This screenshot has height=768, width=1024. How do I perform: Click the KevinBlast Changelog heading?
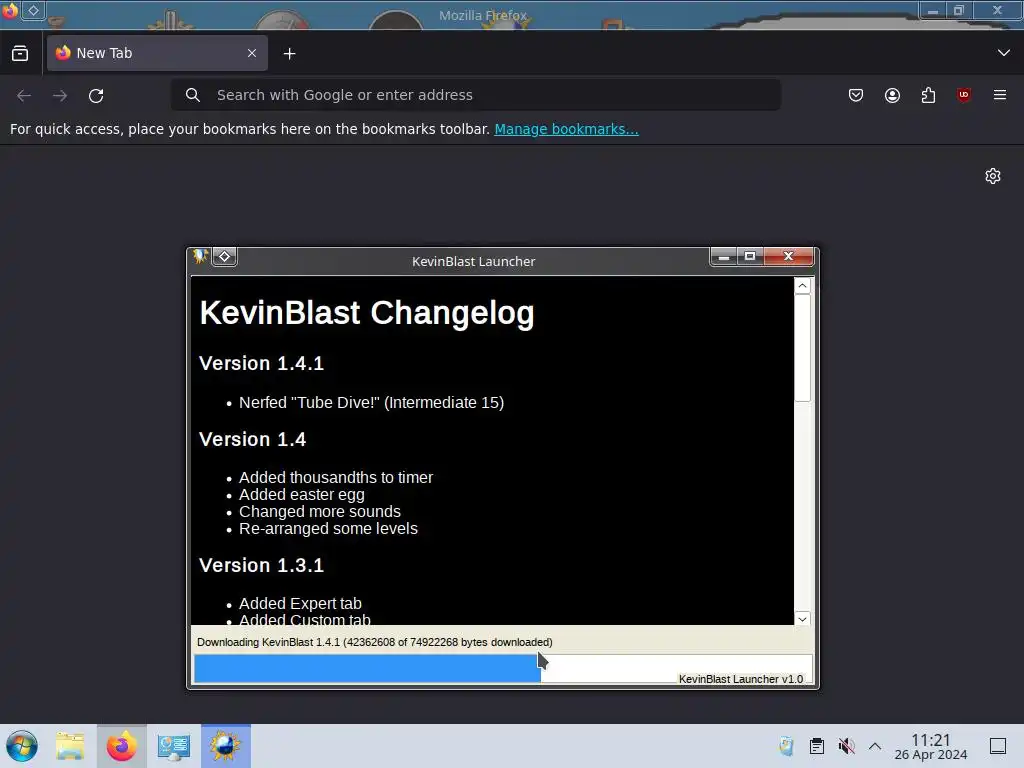point(366,313)
